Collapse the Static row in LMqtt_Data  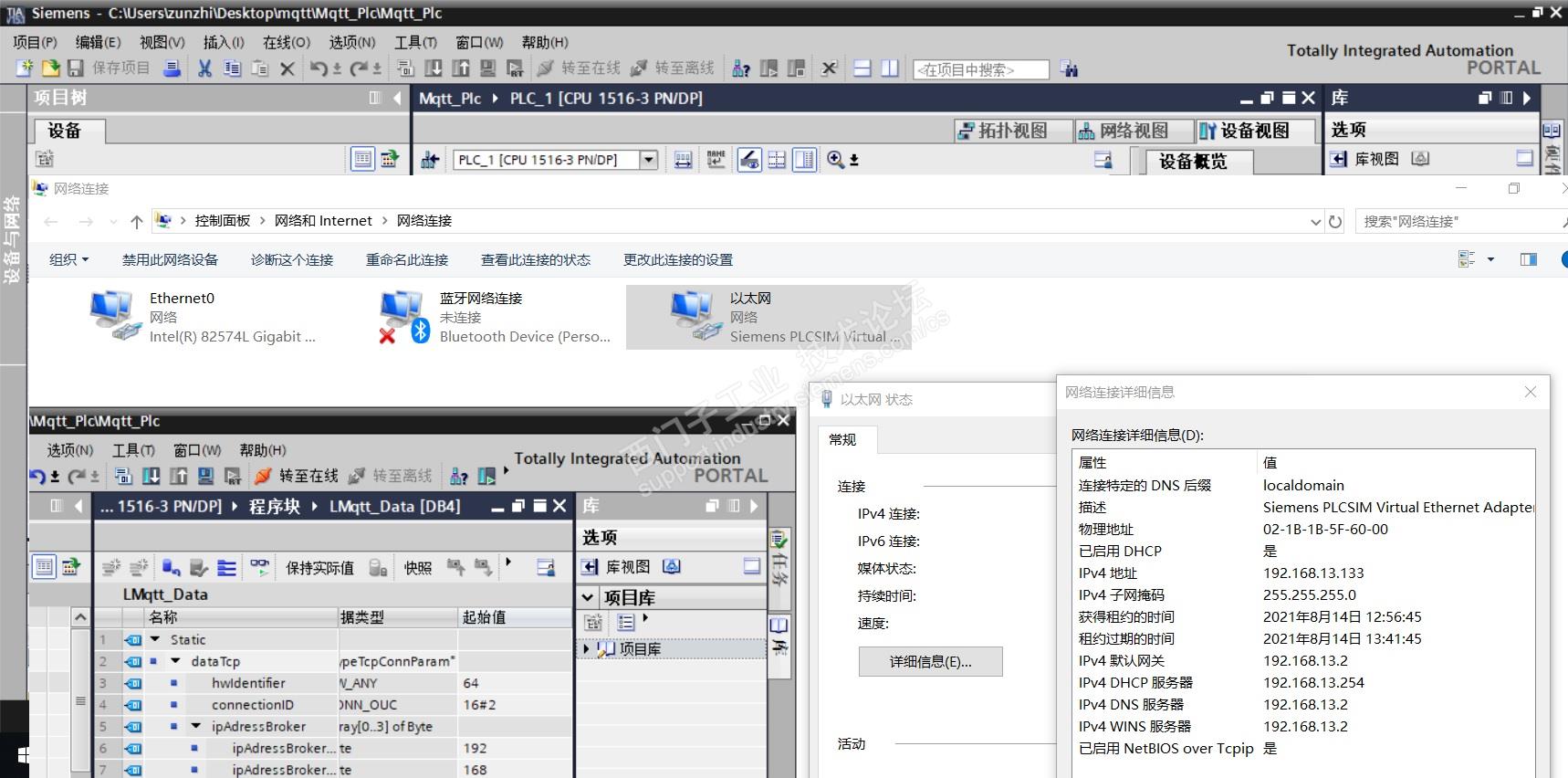[x=155, y=639]
